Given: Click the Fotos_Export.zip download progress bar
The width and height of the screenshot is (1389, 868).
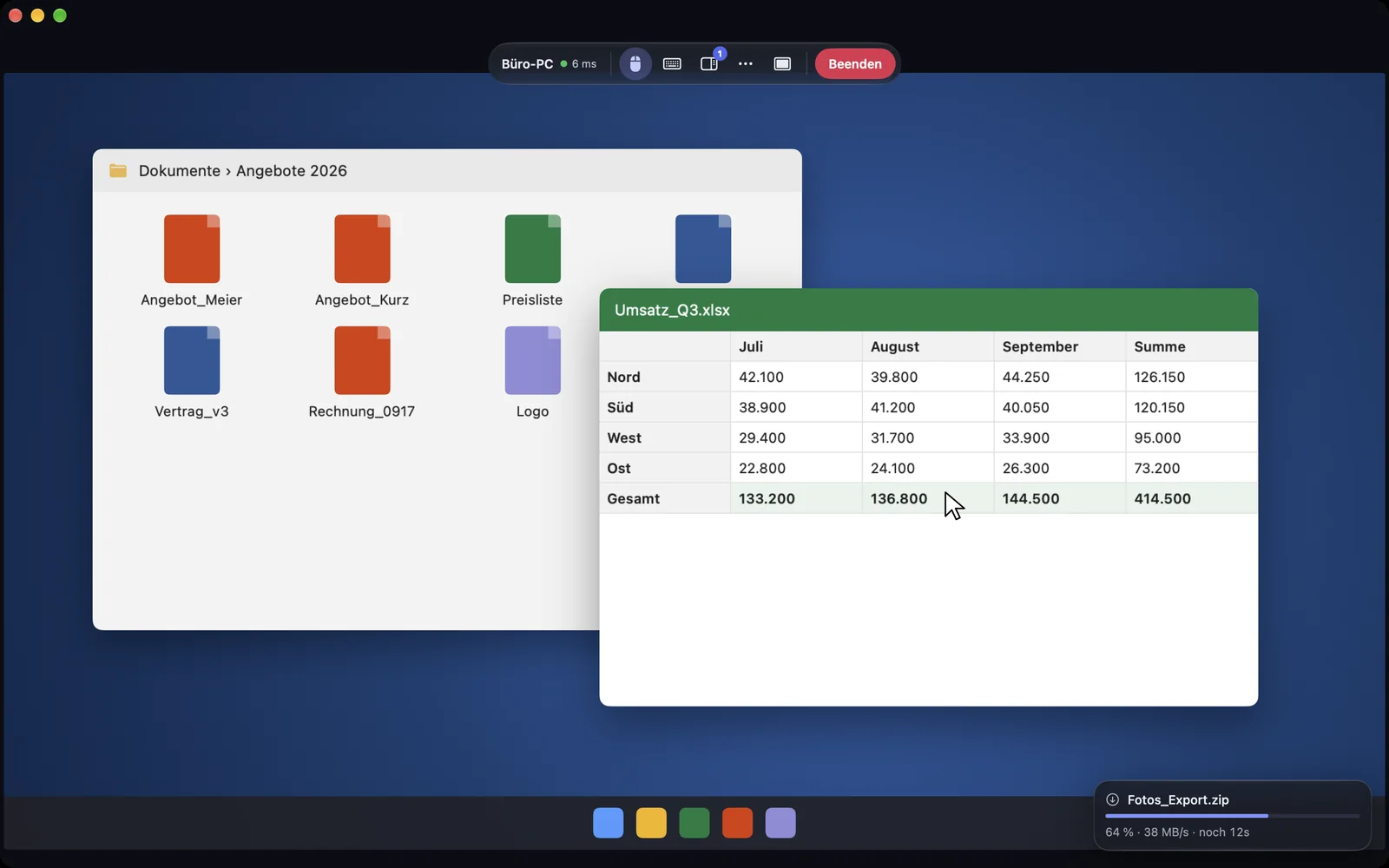Looking at the screenshot, I should click(x=1233, y=816).
